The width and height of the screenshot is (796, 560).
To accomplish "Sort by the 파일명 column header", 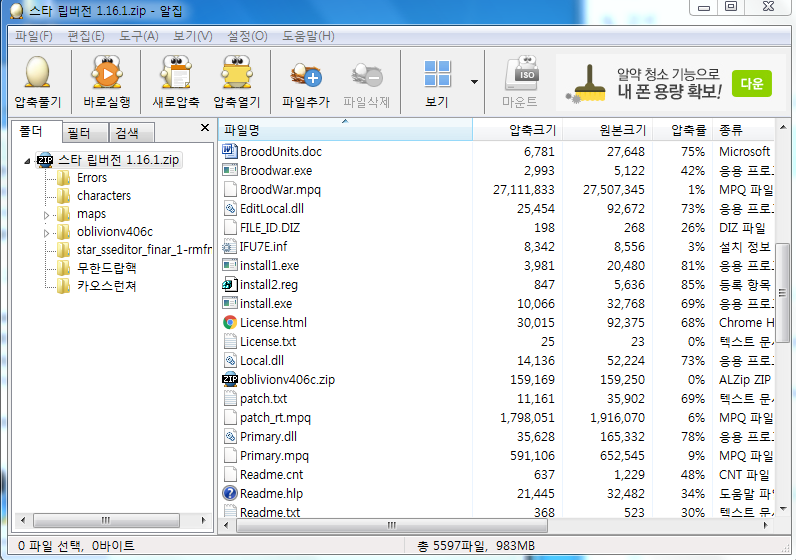I will [x=346, y=130].
